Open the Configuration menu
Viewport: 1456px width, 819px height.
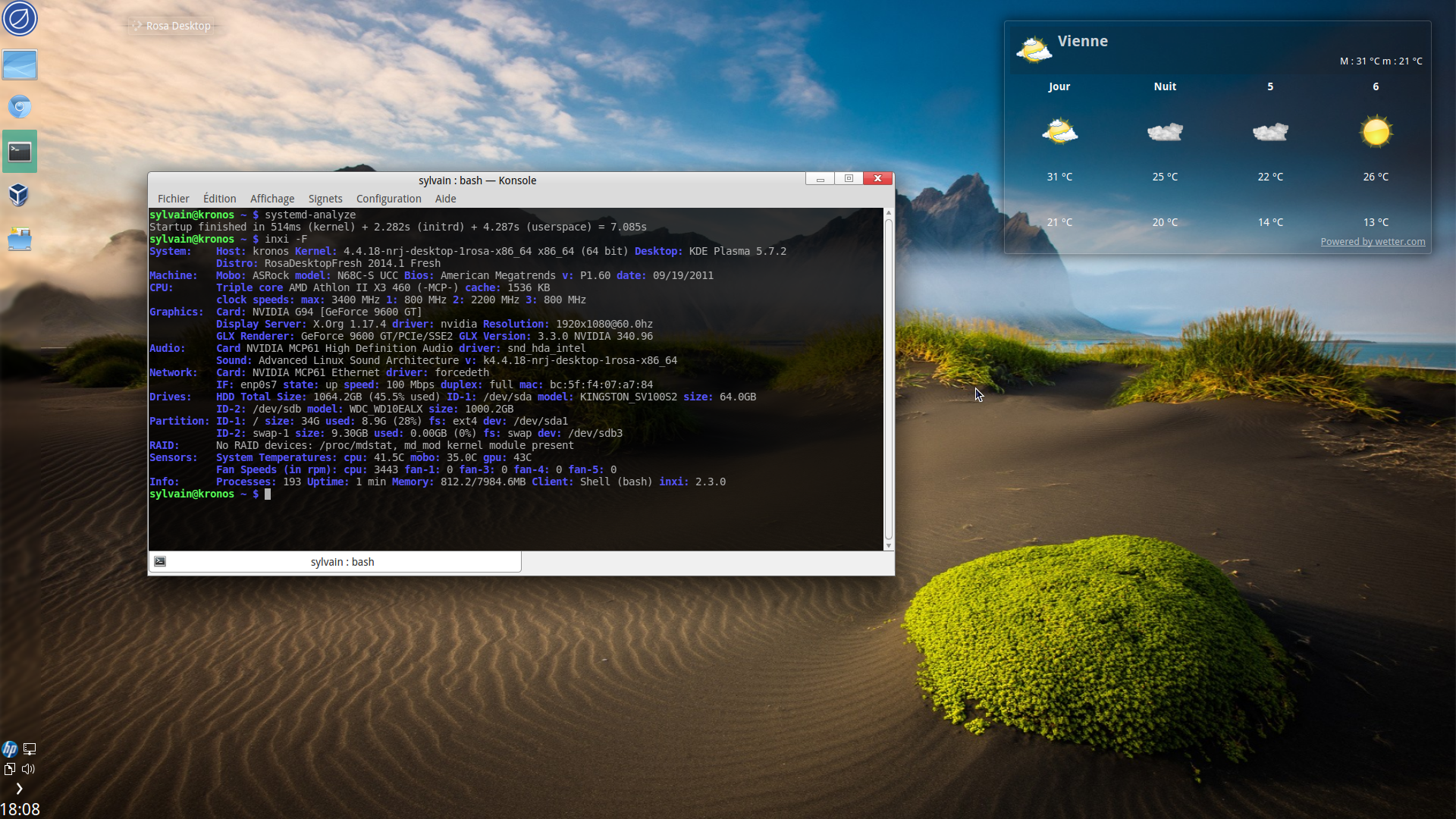pos(388,199)
